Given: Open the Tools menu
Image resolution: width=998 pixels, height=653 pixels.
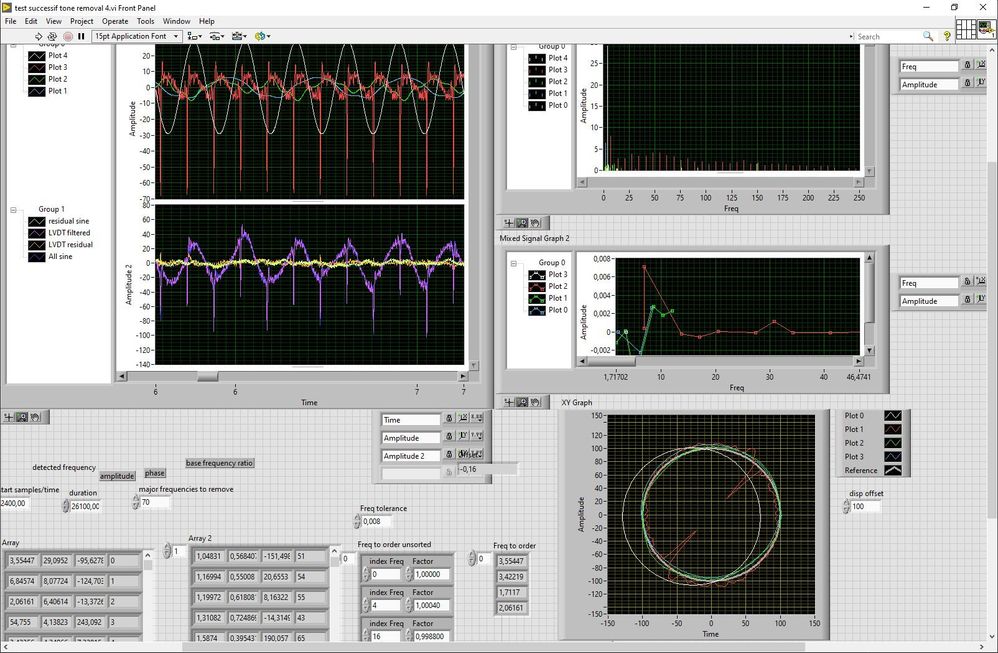Looking at the screenshot, I should [146, 21].
